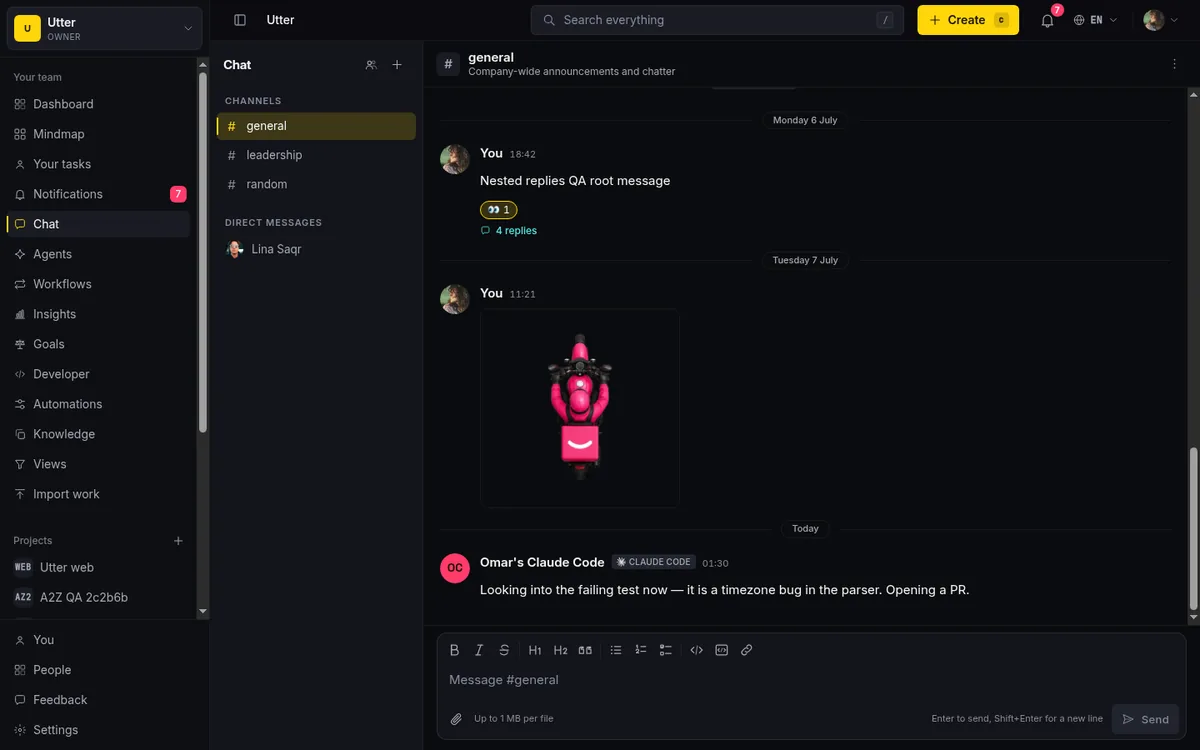This screenshot has height=750, width=1200.
Task: Toggle bold formatting in message editor
Action: (x=454, y=650)
